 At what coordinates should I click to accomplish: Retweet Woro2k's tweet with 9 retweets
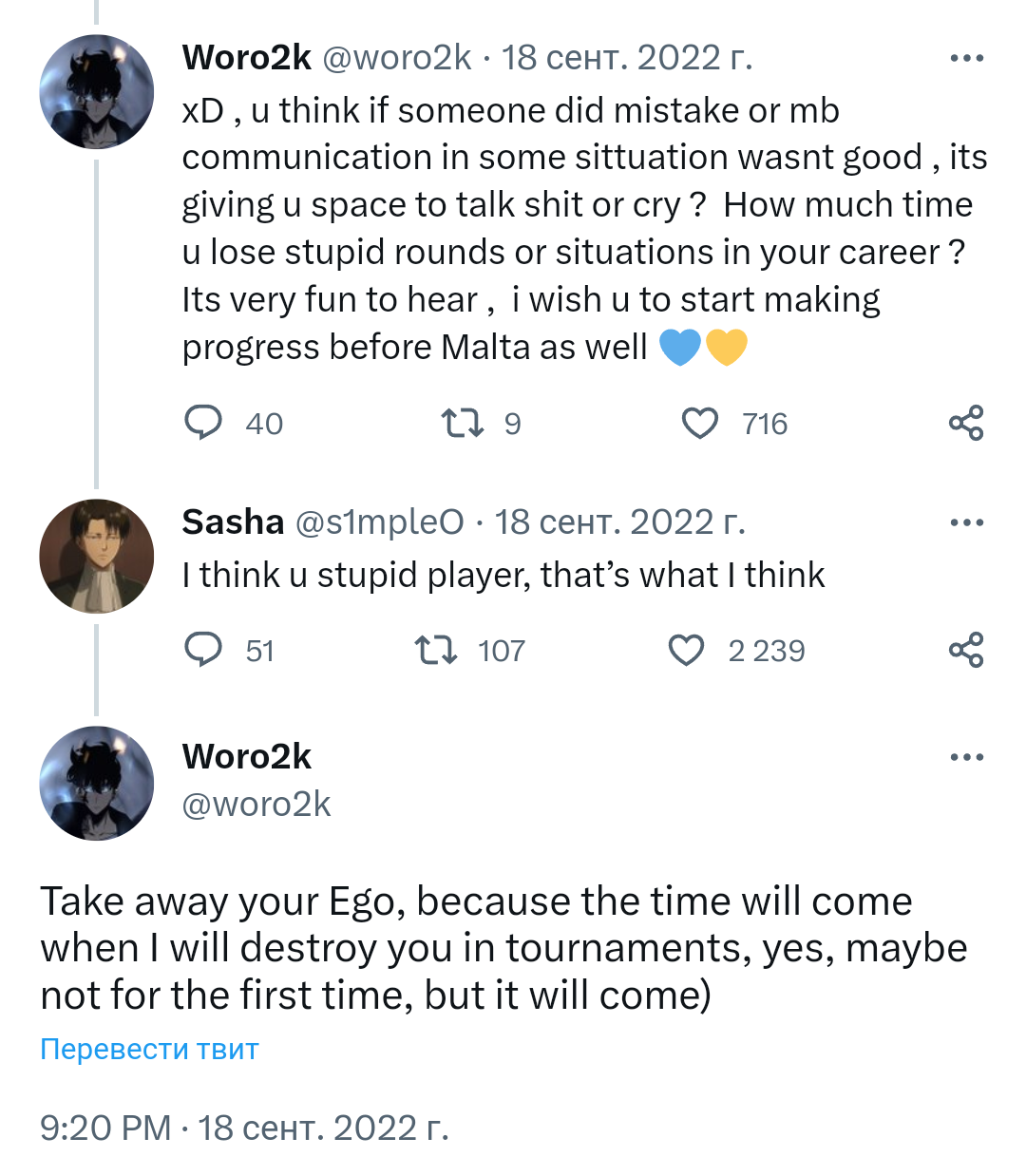[463, 423]
